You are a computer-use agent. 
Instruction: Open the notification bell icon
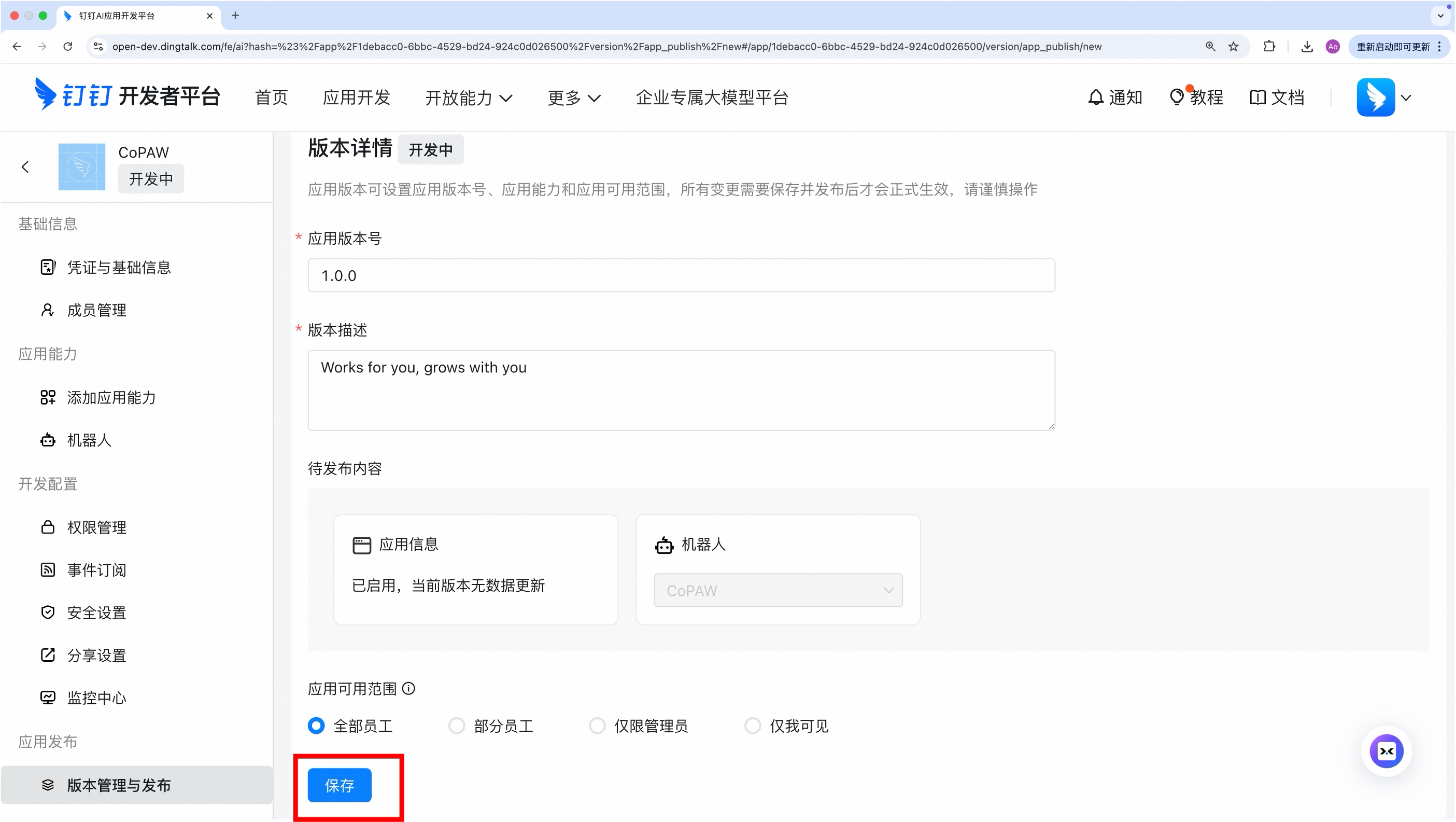click(1095, 97)
